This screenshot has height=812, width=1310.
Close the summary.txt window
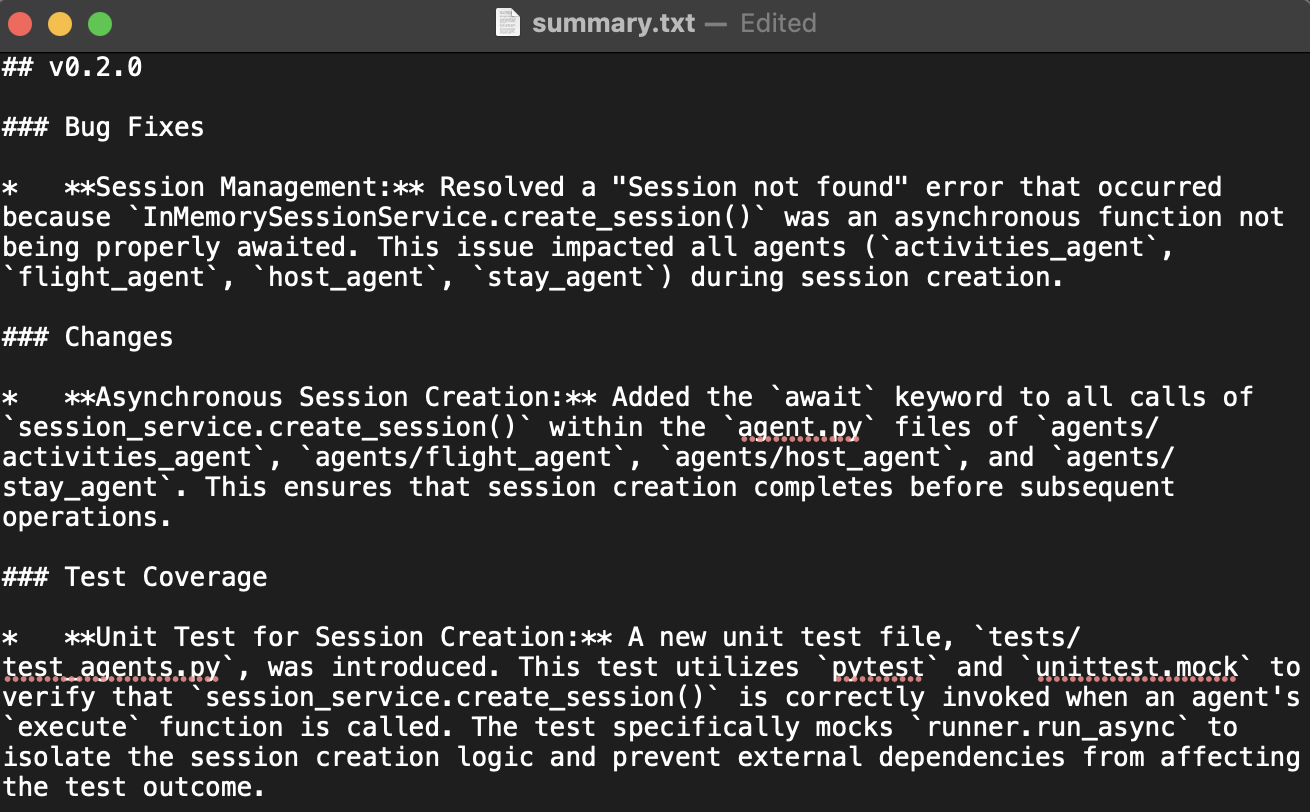pyautogui.click(x=20, y=23)
